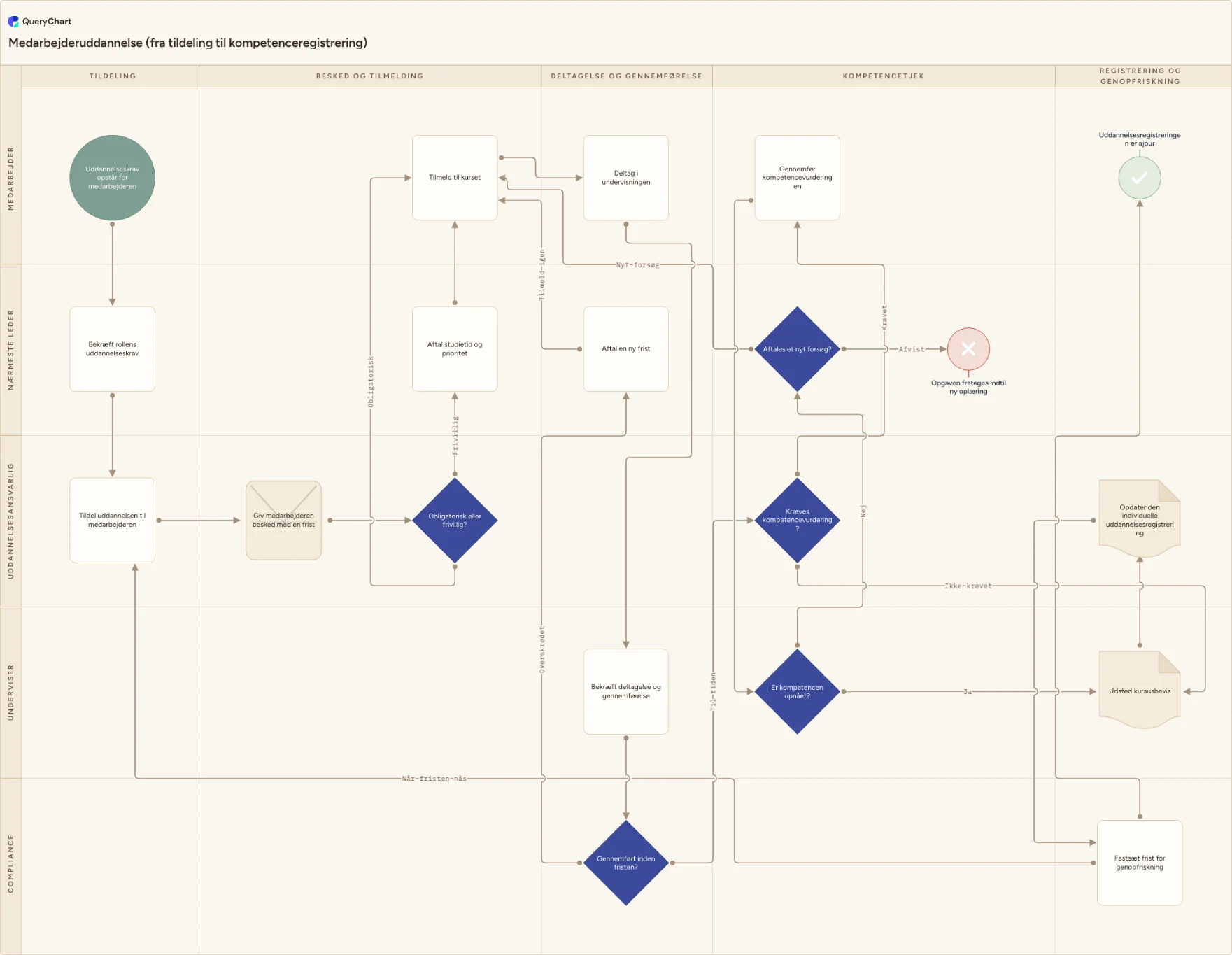Click the 'Ikke-krævet' connector label
This screenshot has width=1232, height=955.
[x=968, y=586]
